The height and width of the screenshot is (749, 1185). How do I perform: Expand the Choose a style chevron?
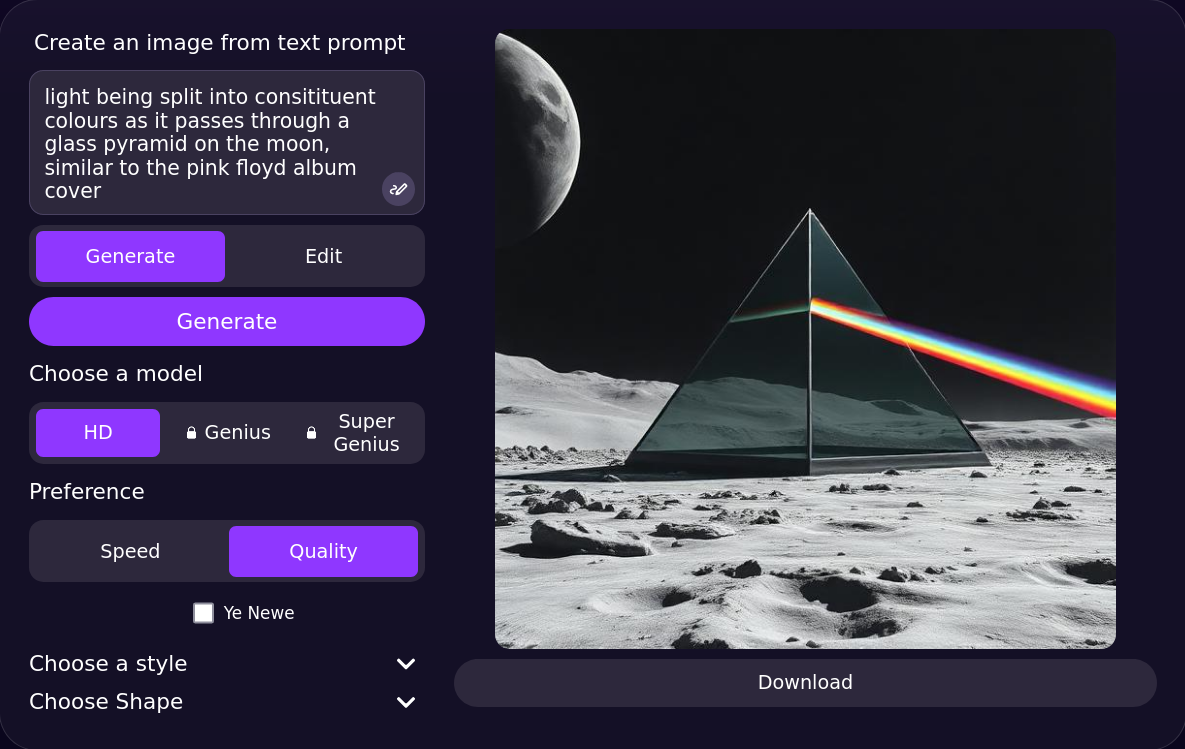tap(406, 664)
